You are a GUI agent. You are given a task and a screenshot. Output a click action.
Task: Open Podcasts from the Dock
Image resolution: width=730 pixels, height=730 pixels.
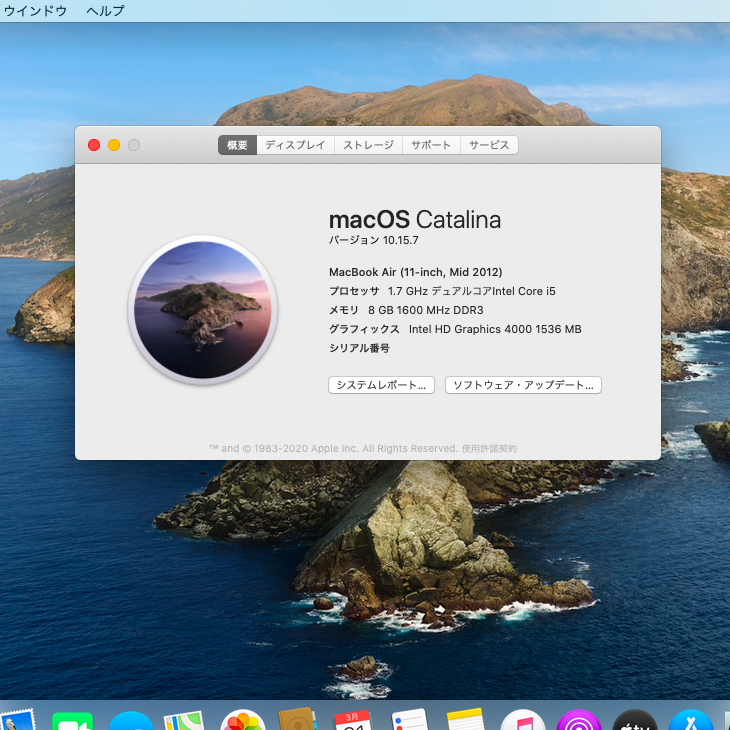pyautogui.click(x=579, y=720)
